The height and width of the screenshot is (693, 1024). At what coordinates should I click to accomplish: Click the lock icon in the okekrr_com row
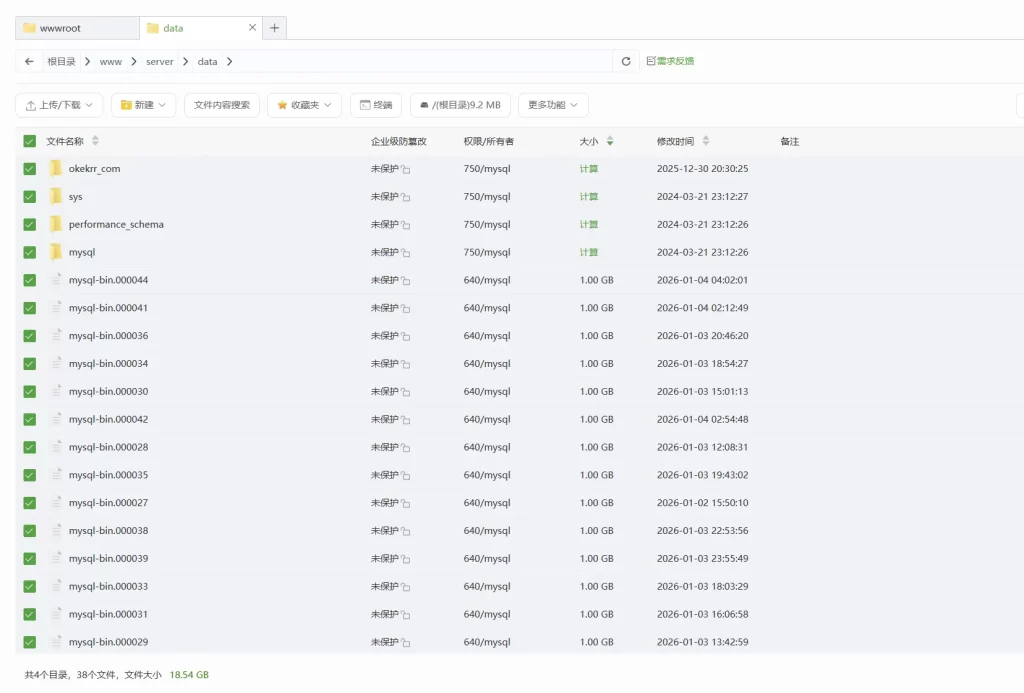point(406,170)
